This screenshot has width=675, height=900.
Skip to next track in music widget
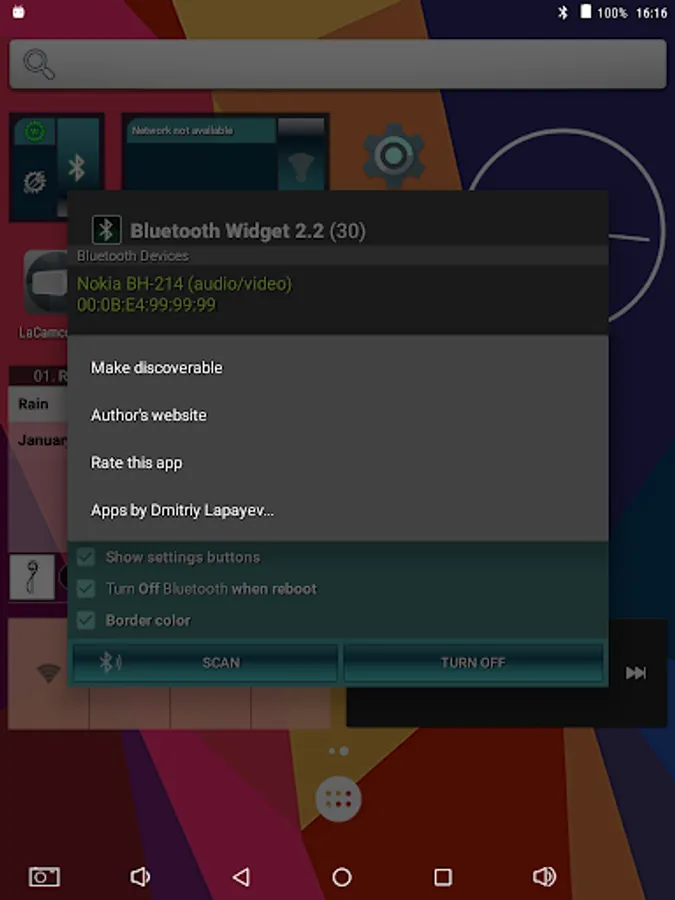(636, 672)
